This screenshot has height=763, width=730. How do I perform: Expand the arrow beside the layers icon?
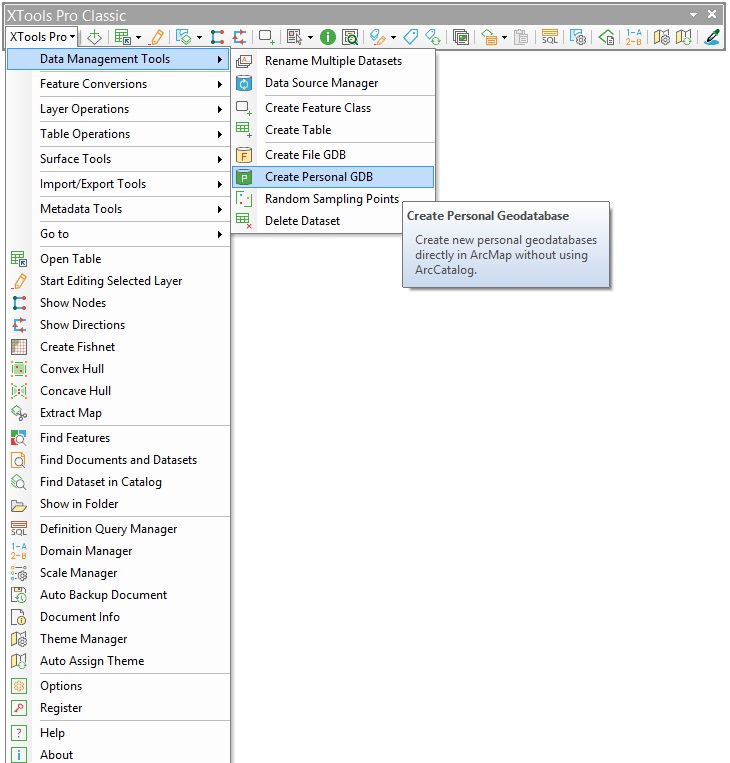(200, 37)
